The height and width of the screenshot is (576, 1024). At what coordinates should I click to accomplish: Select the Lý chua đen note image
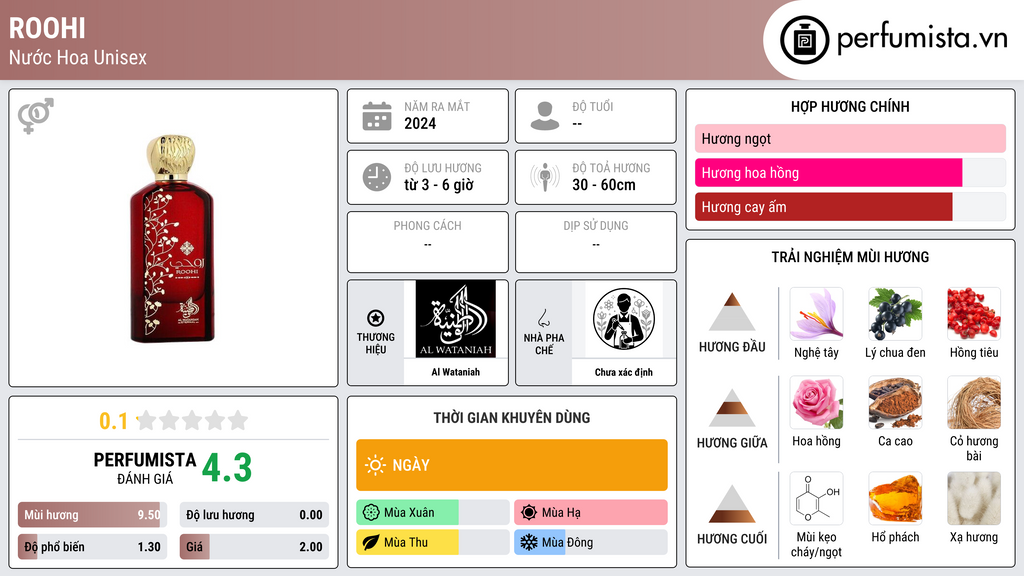(x=895, y=314)
